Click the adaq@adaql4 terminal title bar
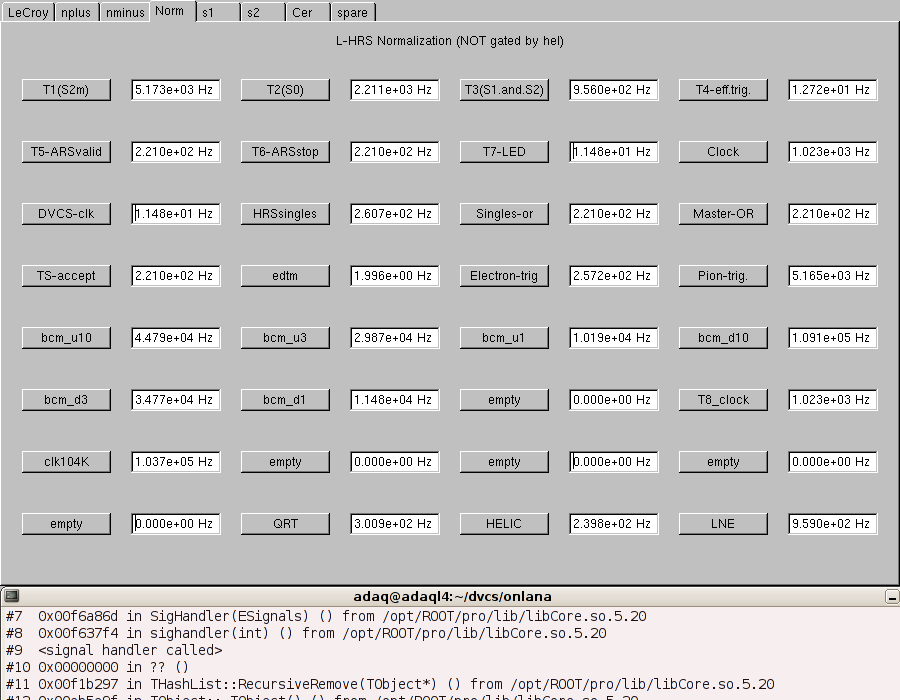This screenshot has height=700, width=900. [x=452, y=596]
